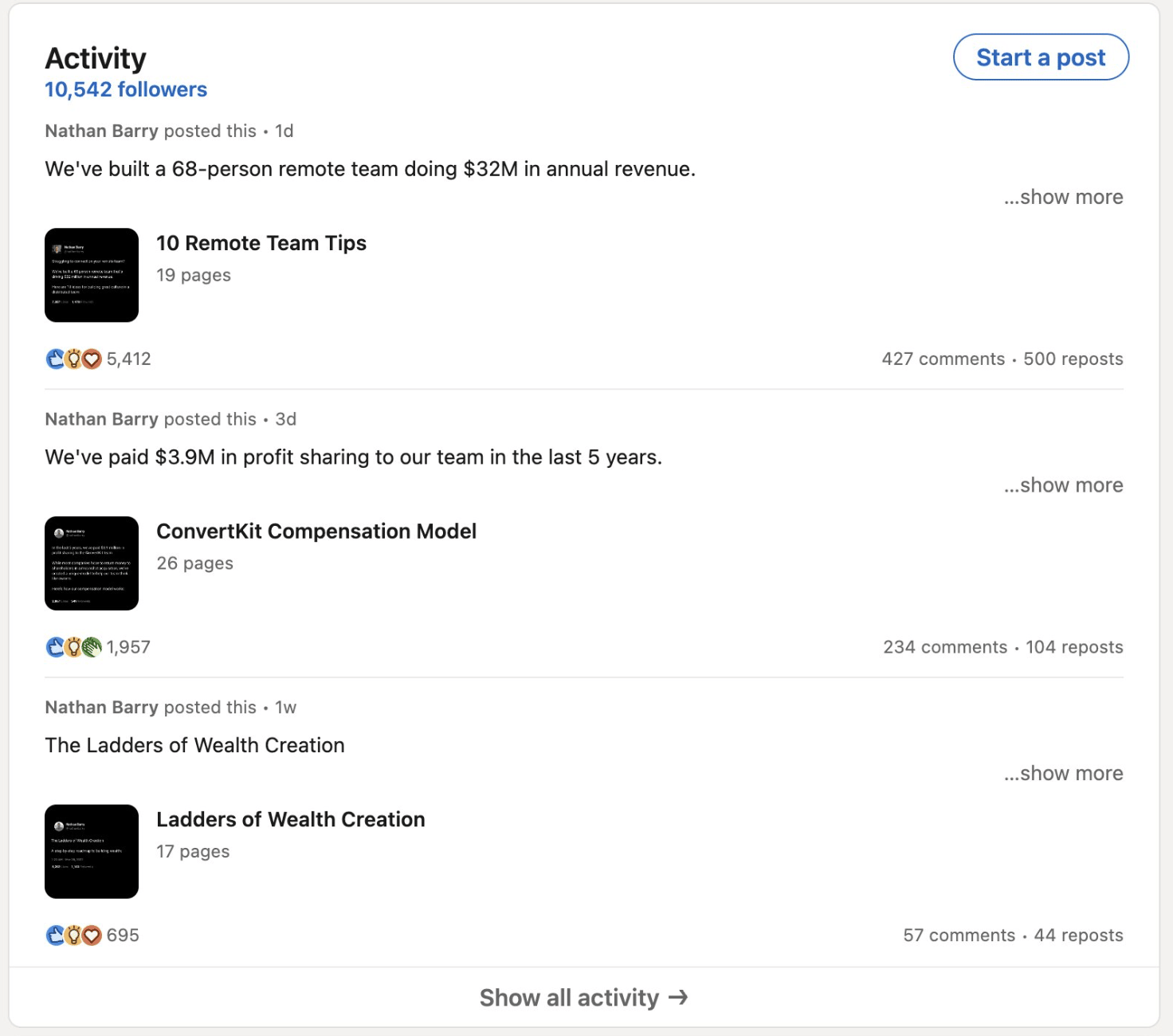The height and width of the screenshot is (1036, 1173).
Task: View the 44 reposts list
Action: coord(1078,936)
